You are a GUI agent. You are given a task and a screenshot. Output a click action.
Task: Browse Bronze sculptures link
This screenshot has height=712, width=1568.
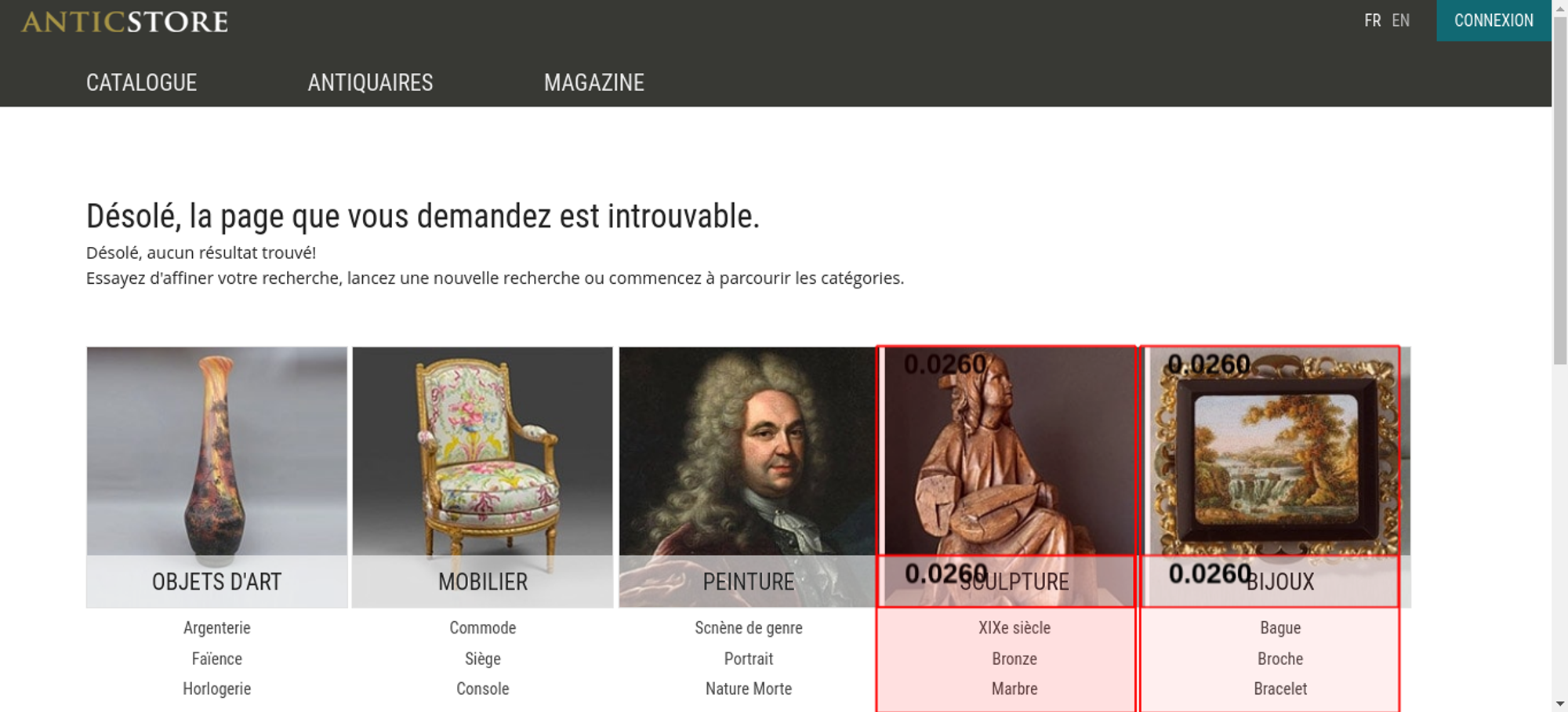pos(1014,659)
